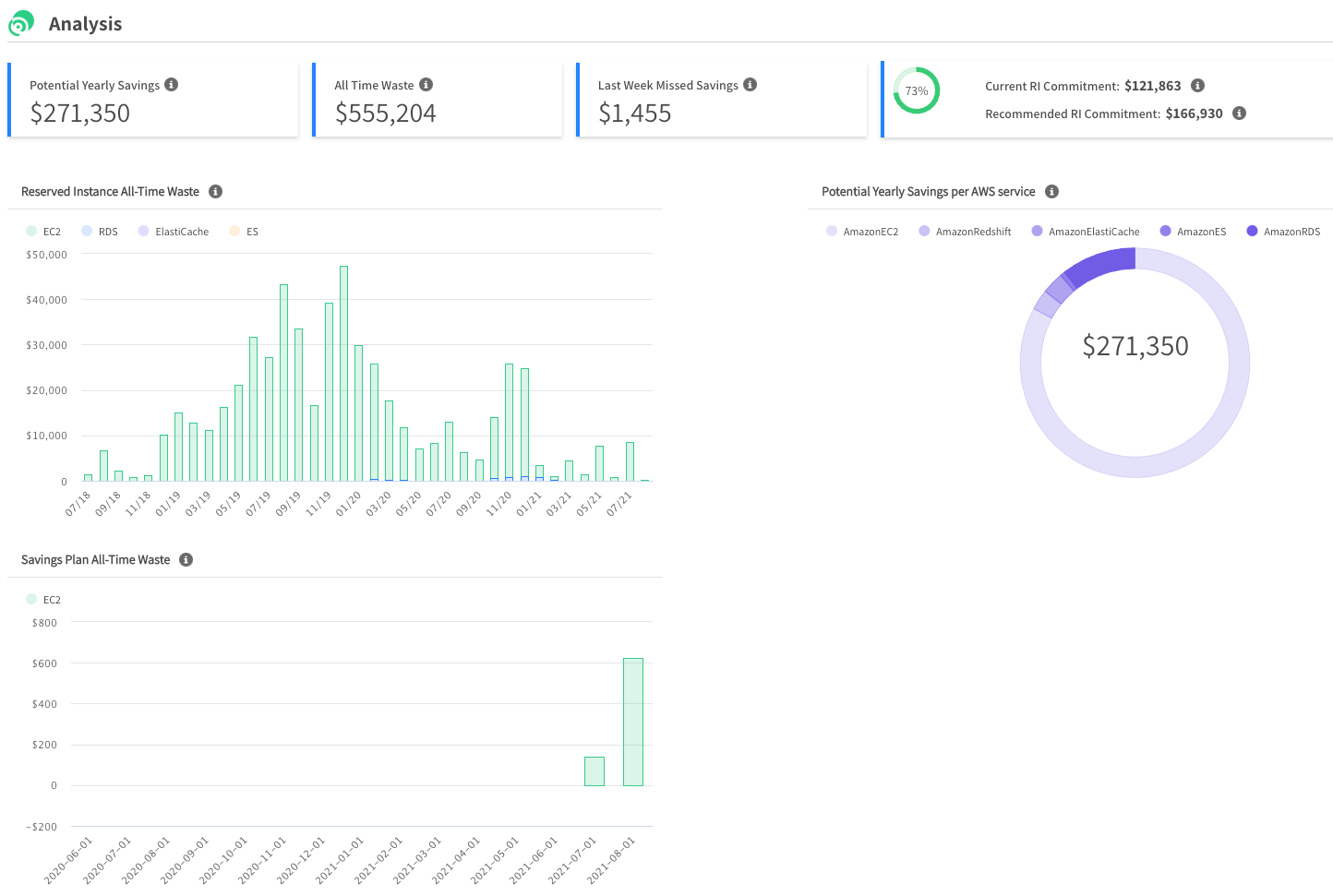
Task: Toggle ES series in Reserved Instance legend
Action: point(244,232)
